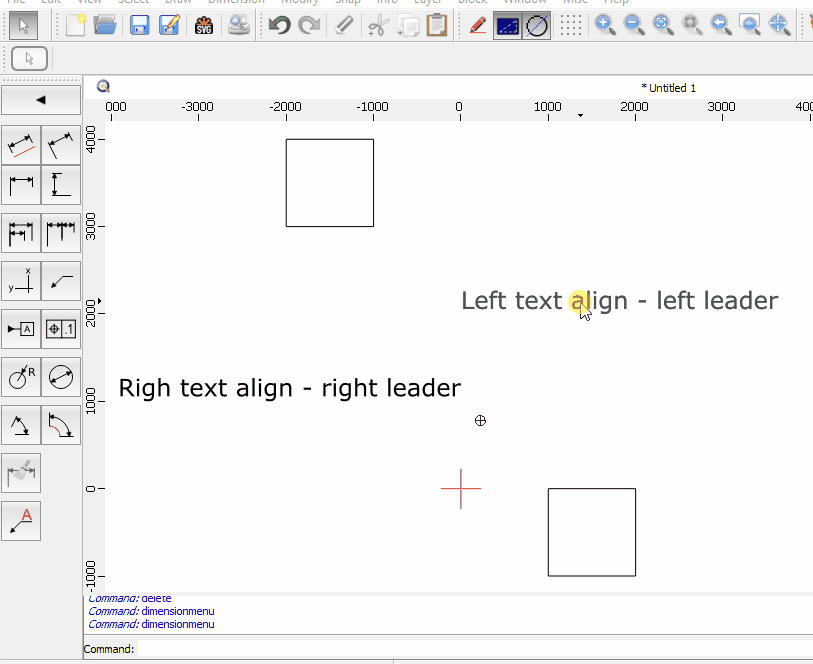Image resolution: width=813 pixels, height=664 pixels.
Task: Return to main tool menu via back arrow
Action: [x=41, y=99]
